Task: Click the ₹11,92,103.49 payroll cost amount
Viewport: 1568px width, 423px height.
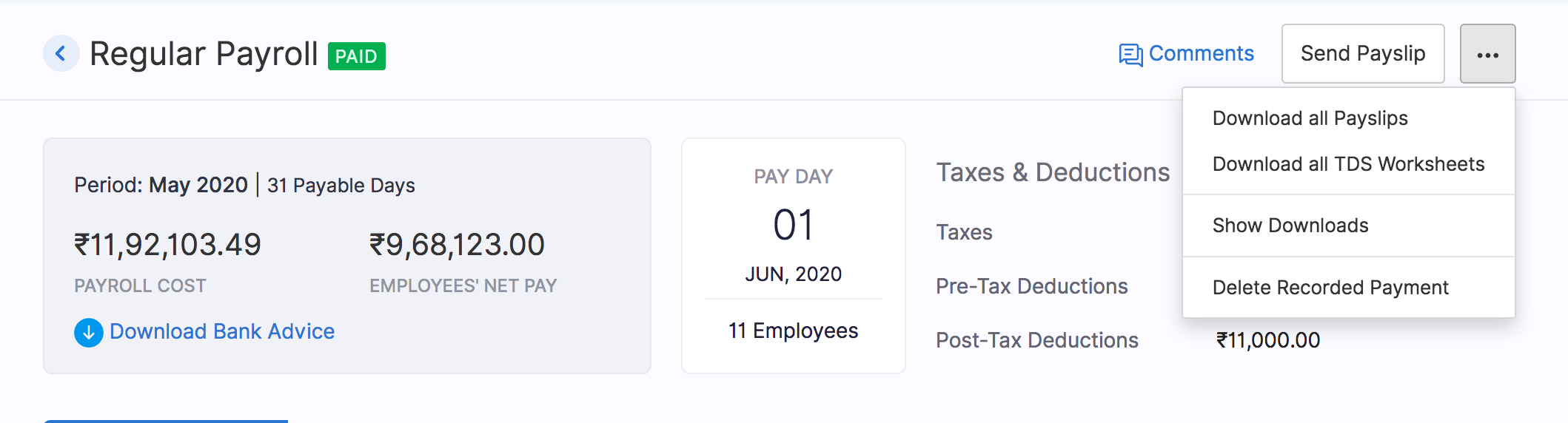Action: click(x=167, y=245)
